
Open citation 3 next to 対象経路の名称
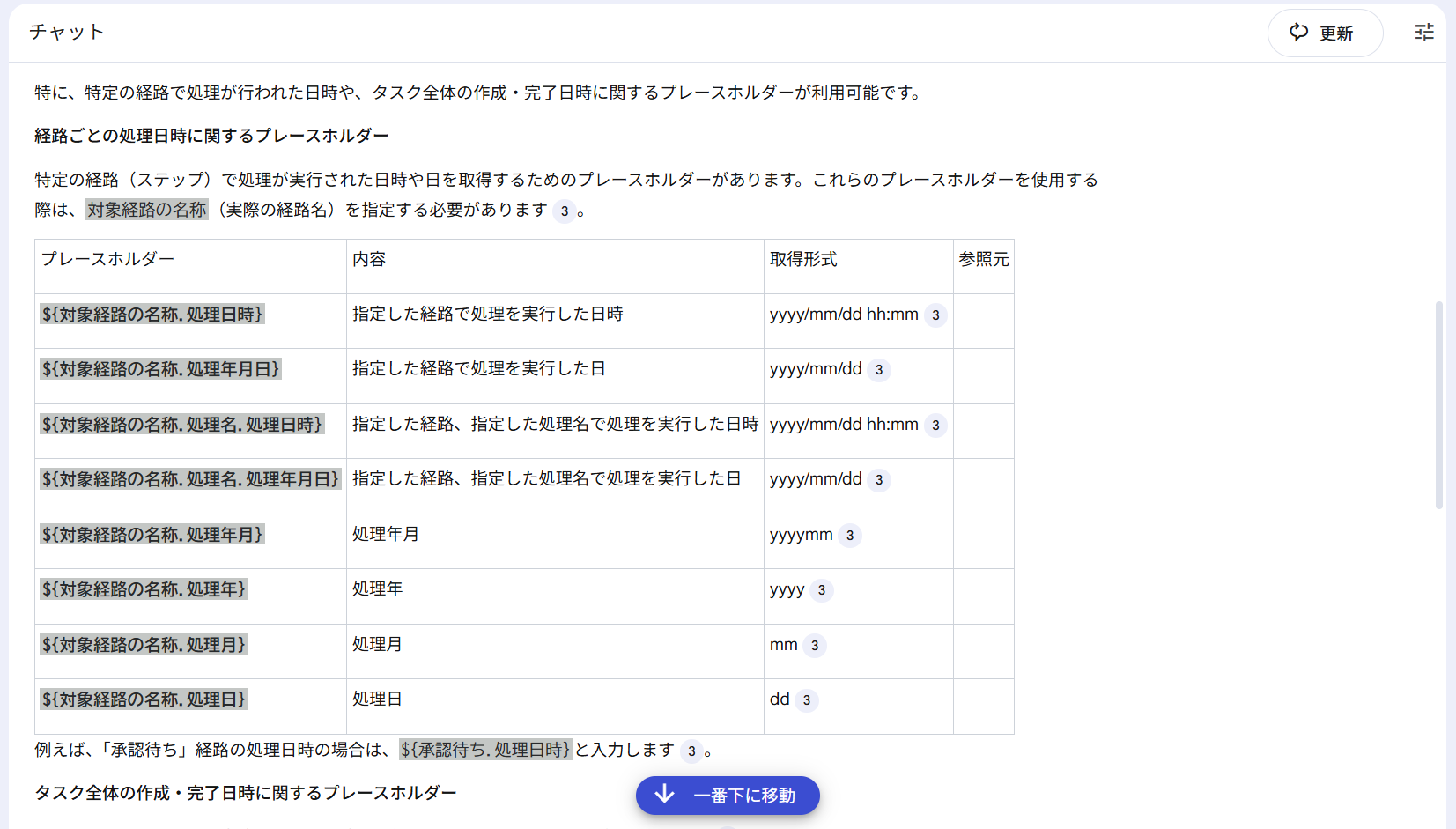pyautogui.click(x=565, y=211)
